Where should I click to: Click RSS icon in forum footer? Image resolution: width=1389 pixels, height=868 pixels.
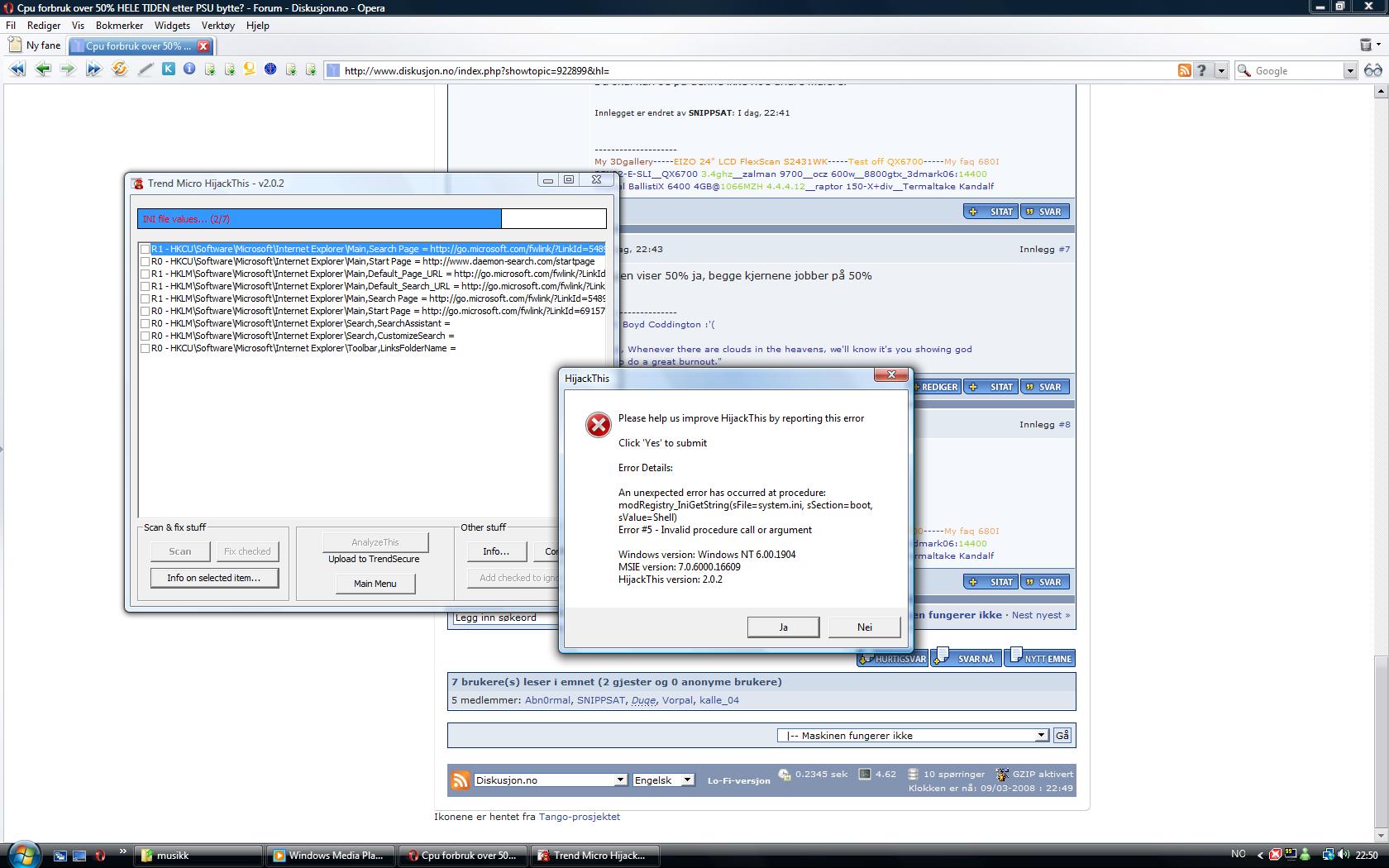pyautogui.click(x=461, y=780)
